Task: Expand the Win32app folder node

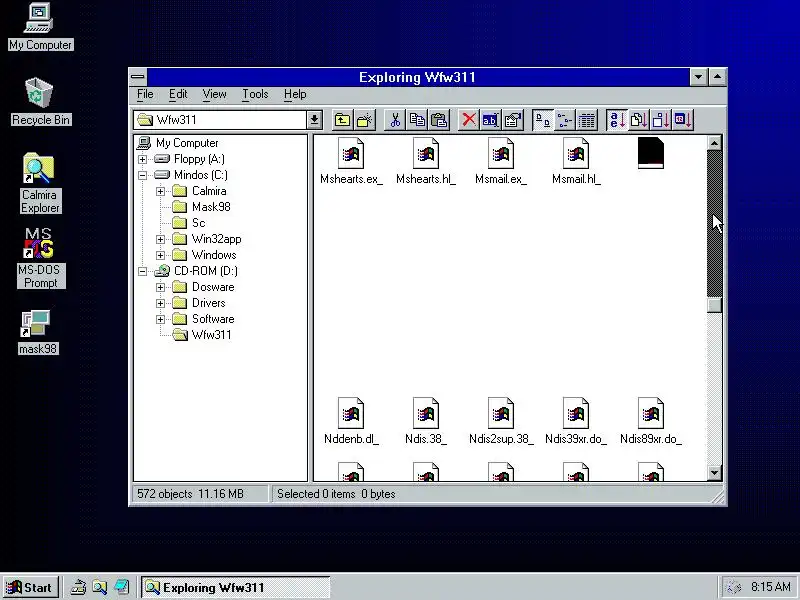Action: 160,239
